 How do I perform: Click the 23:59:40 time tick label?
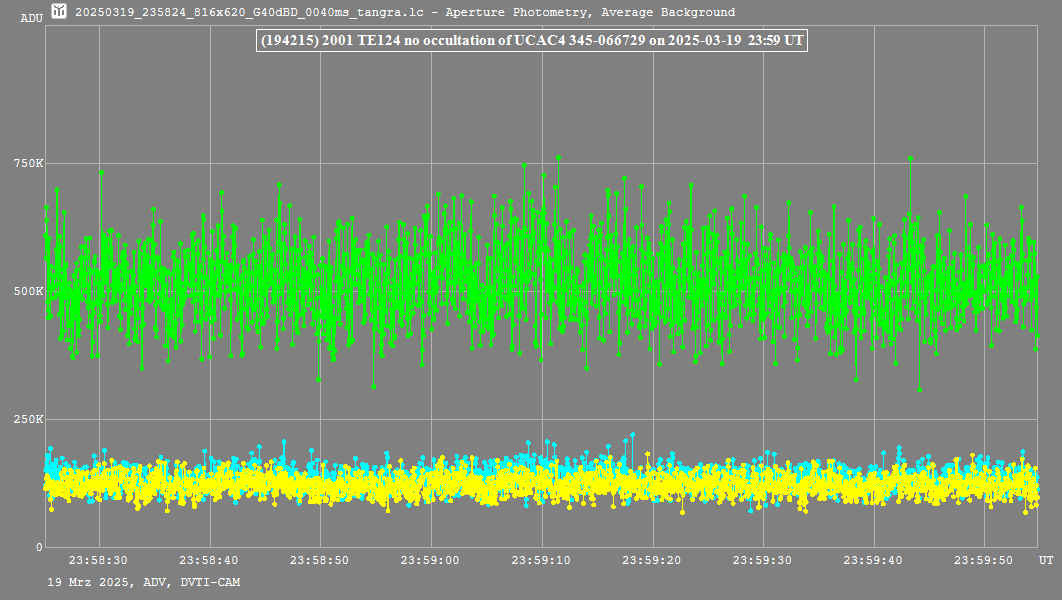874,561
